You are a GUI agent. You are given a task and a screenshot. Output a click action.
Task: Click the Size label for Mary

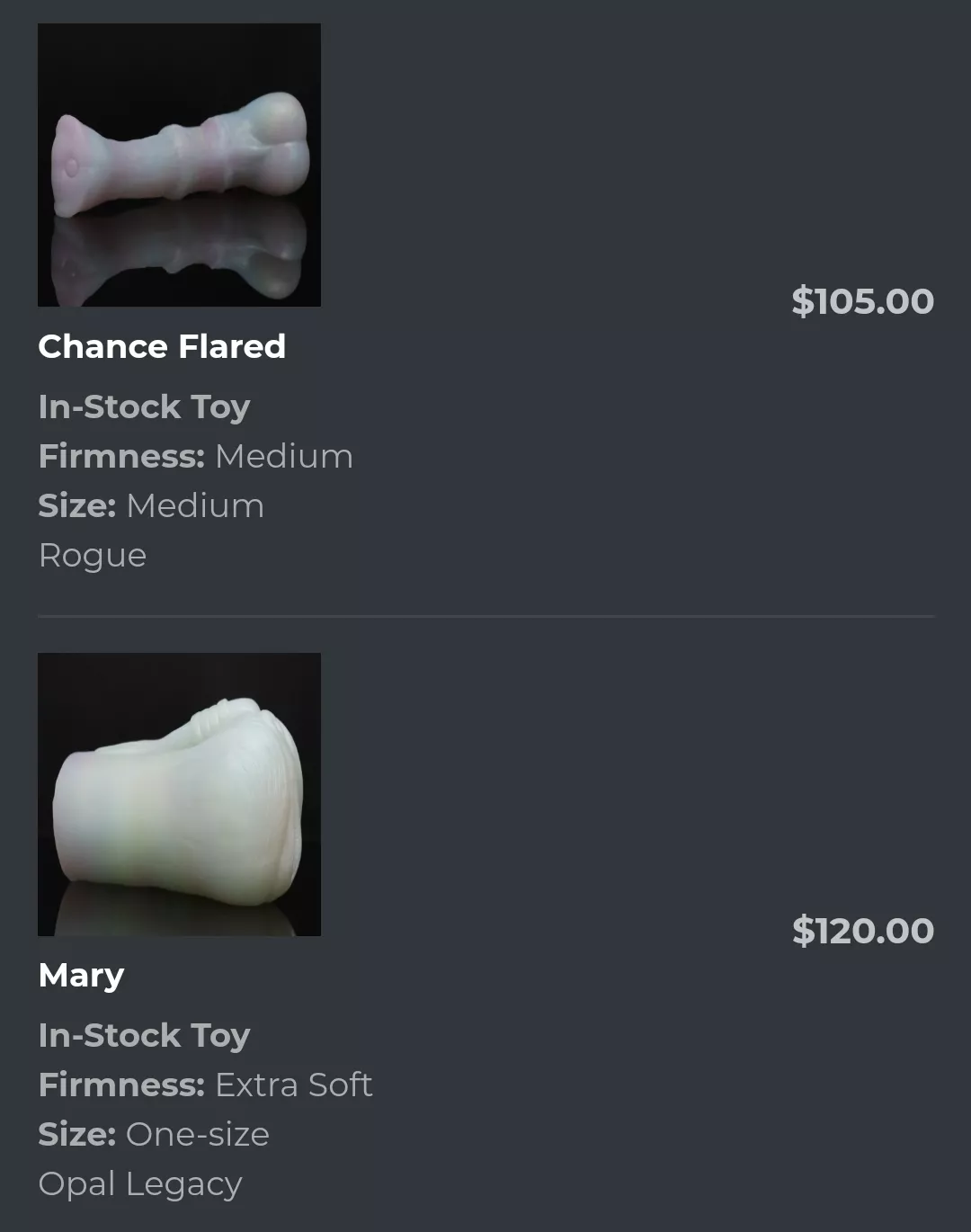(x=76, y=1134)
